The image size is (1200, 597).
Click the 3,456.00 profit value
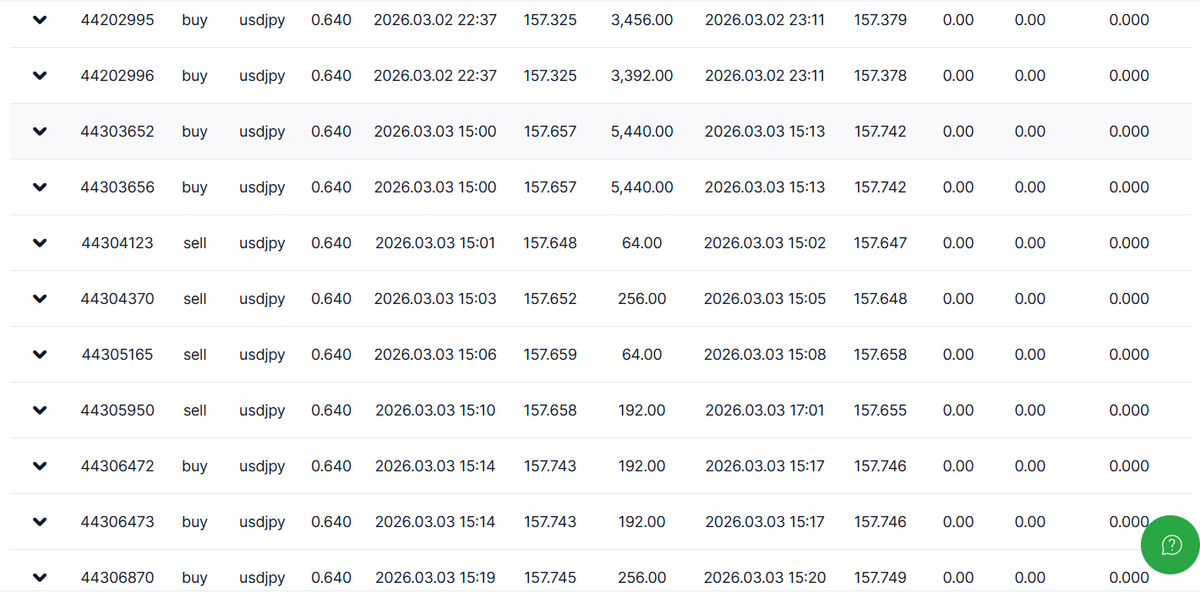(x=641, y=19)
